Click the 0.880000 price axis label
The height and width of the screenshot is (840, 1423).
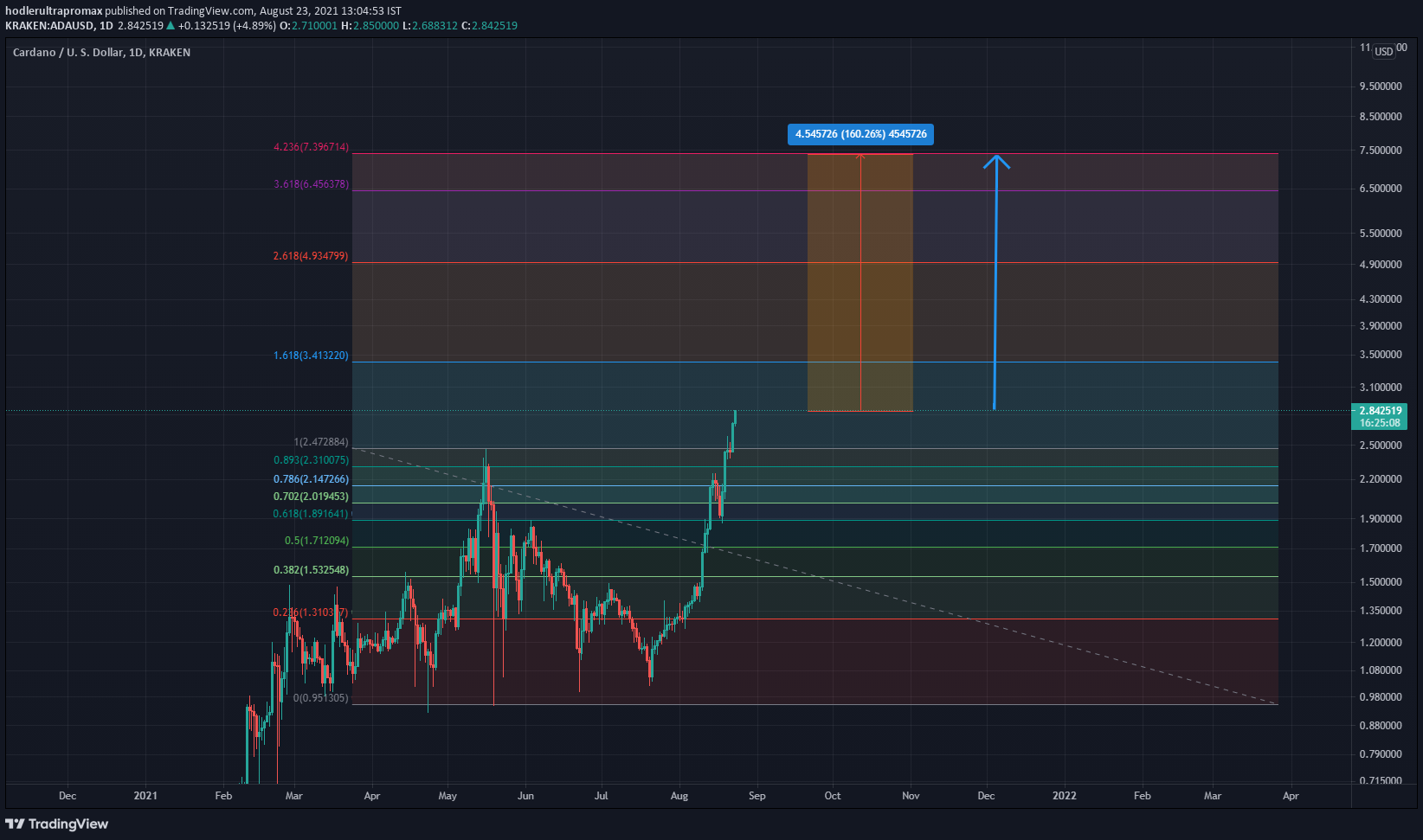[x=1381, y=726]
